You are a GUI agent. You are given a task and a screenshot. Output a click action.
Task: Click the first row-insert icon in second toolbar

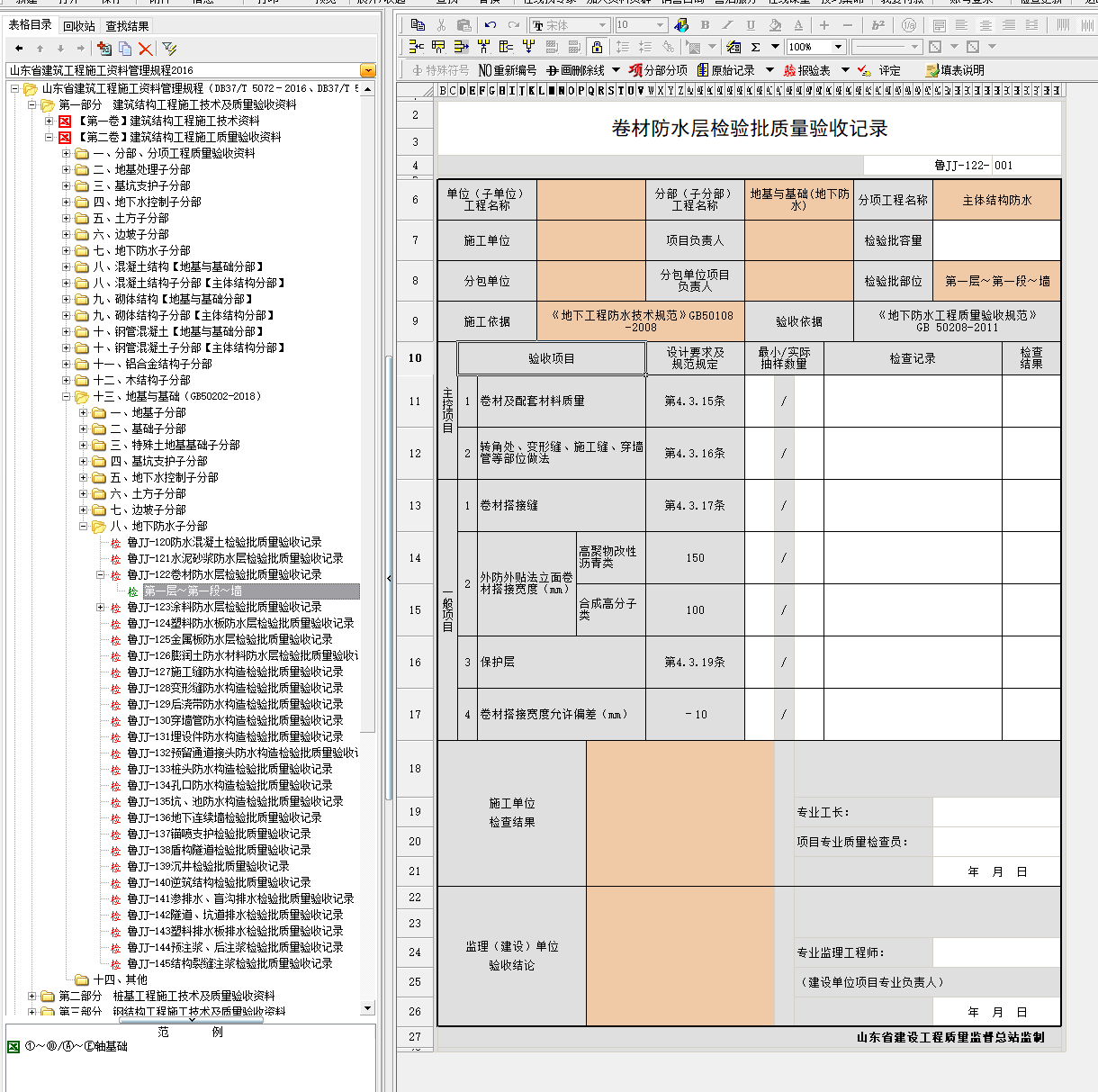click(416, 47)
